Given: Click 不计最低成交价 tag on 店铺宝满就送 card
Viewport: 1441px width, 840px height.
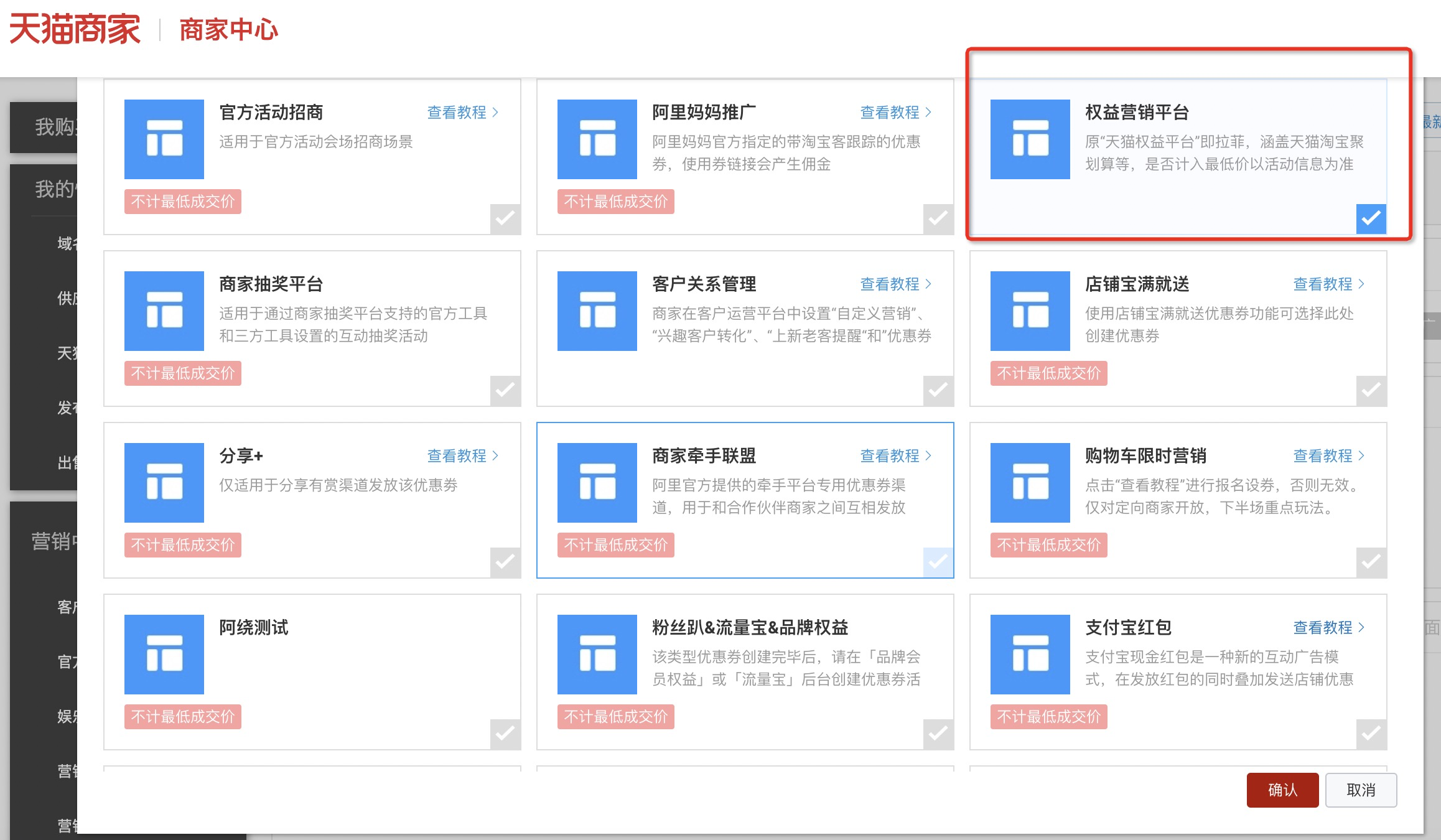Looking at the screenshot, I should coord(1049,373).
